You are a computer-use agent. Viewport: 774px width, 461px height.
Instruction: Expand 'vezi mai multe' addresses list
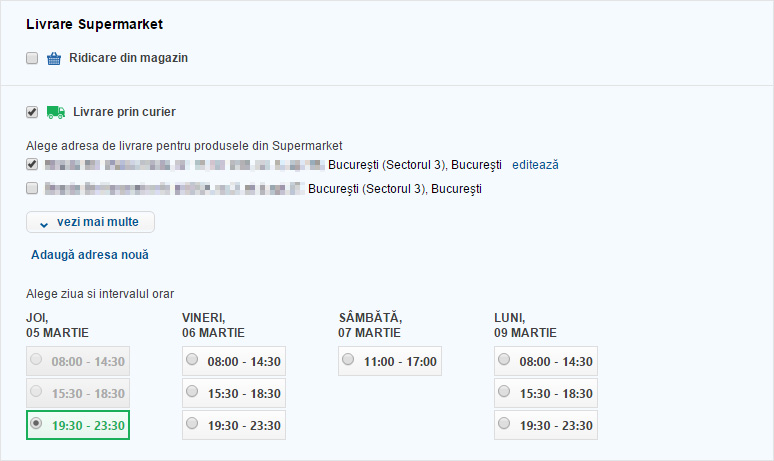[90, 221]
